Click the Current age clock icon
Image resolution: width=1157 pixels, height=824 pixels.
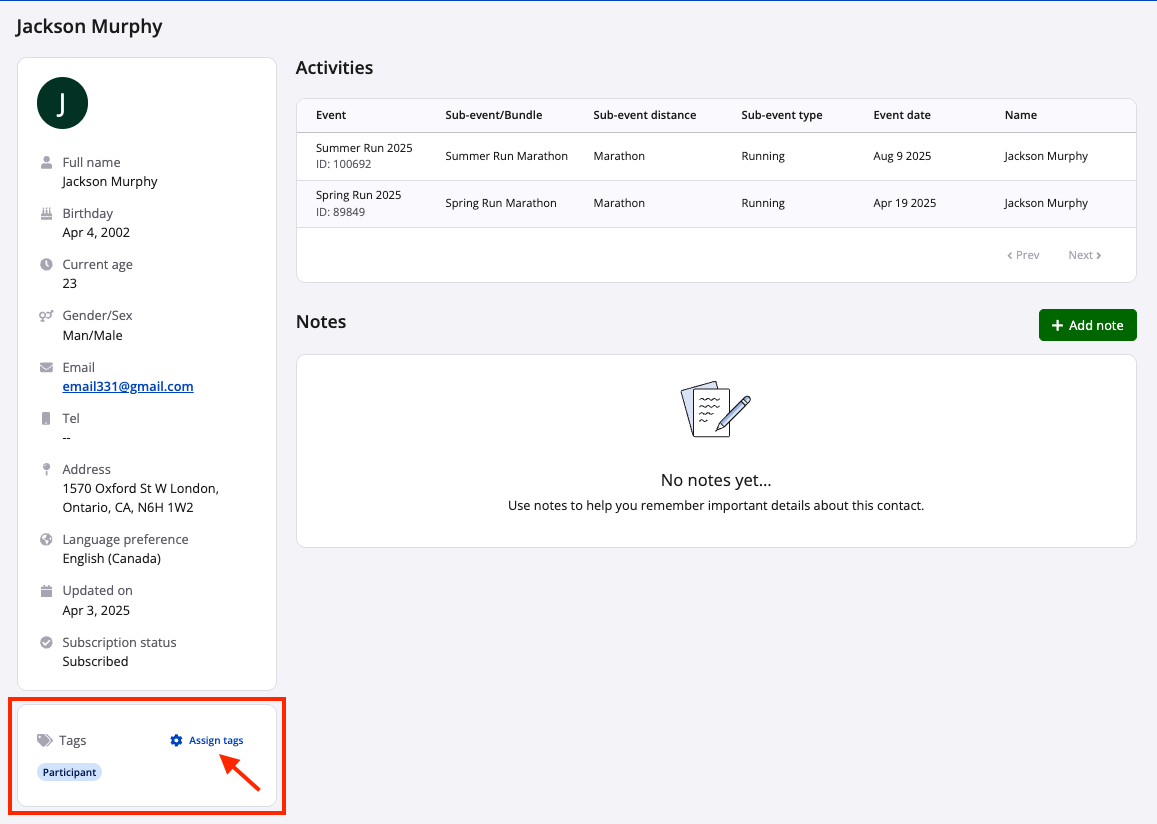[x=46, y=265]
